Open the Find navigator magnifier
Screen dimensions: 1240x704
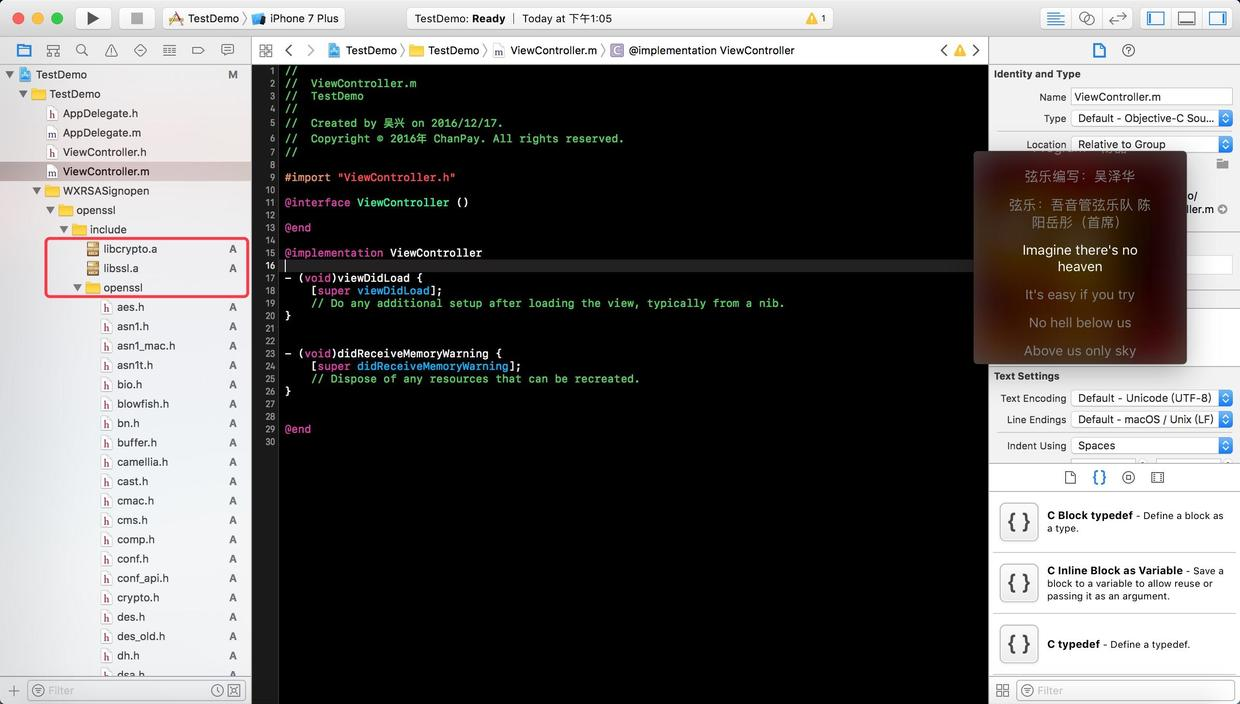click(82, 50)
